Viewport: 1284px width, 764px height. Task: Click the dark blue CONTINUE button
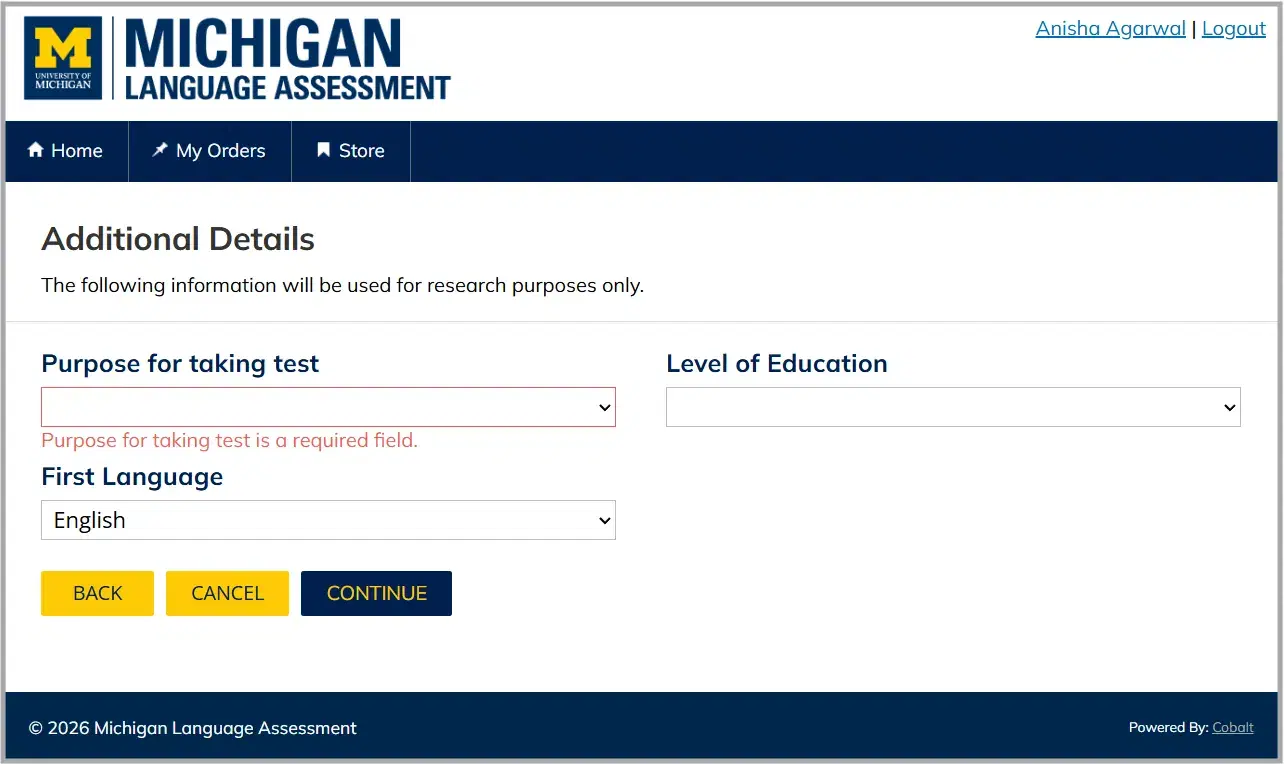(x=376, y=593)
